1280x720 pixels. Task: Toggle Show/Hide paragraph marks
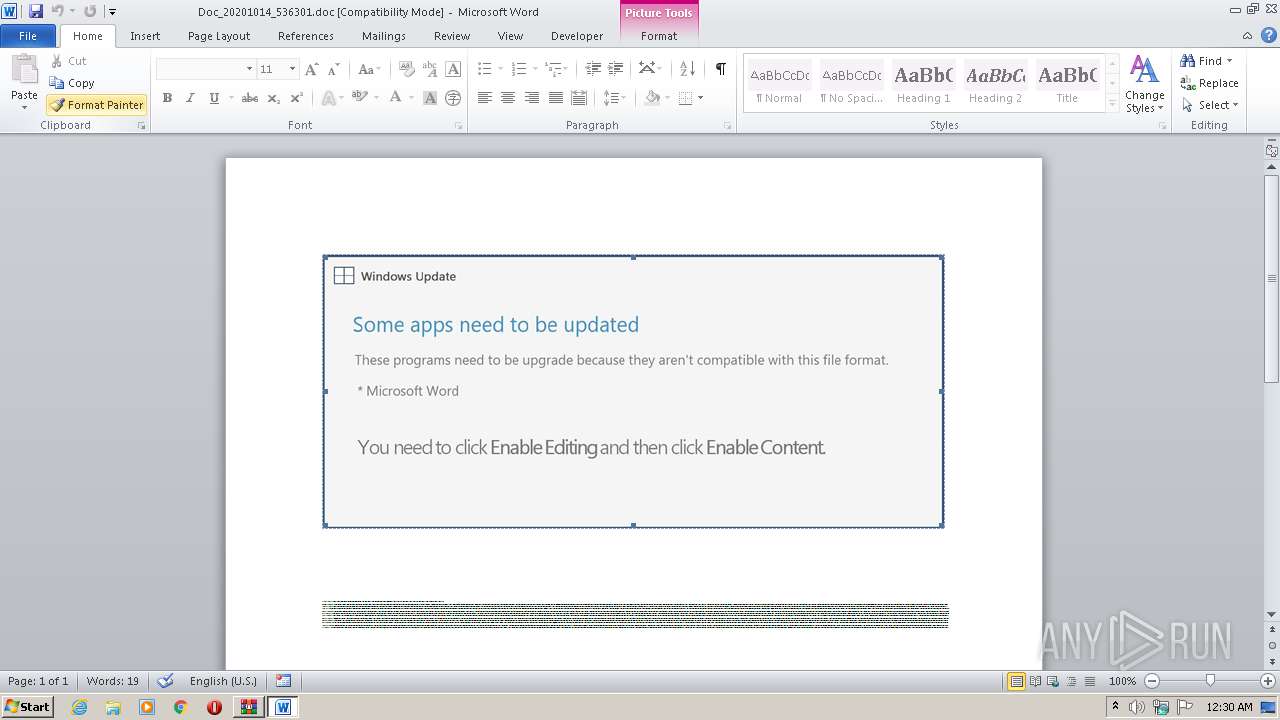click(x=720, y=69)
